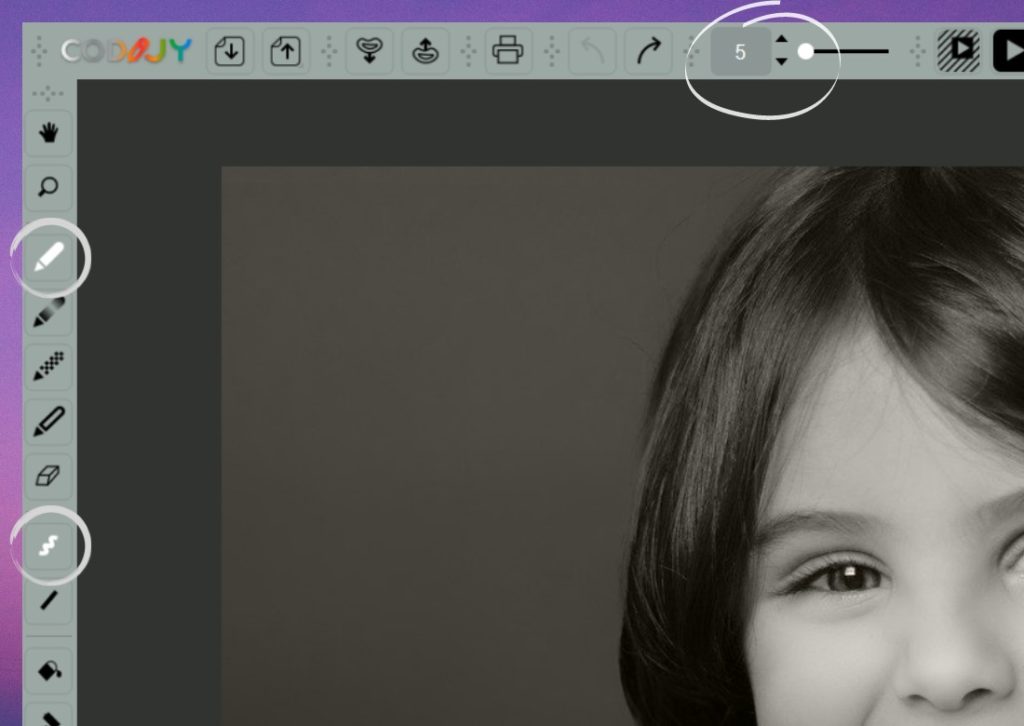Select the highlighted Pen tool
Image resolution: width=1024 pixels, height=726 pixels.
(47, 258)
